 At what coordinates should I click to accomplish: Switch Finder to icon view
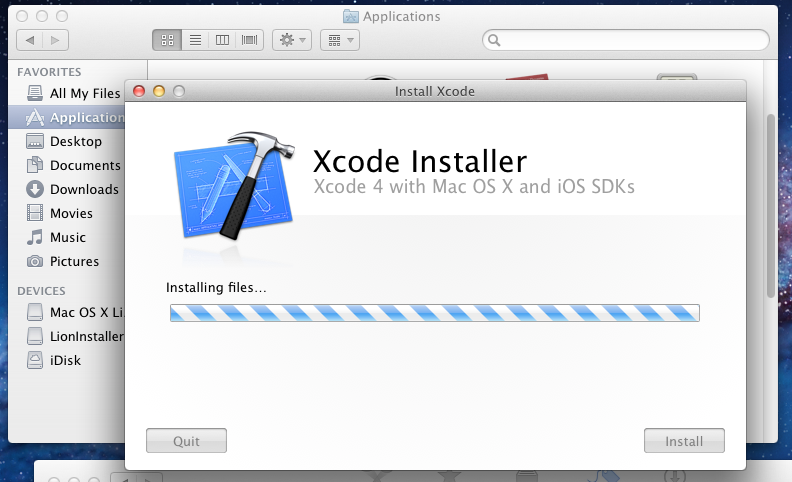pos(167,40)
